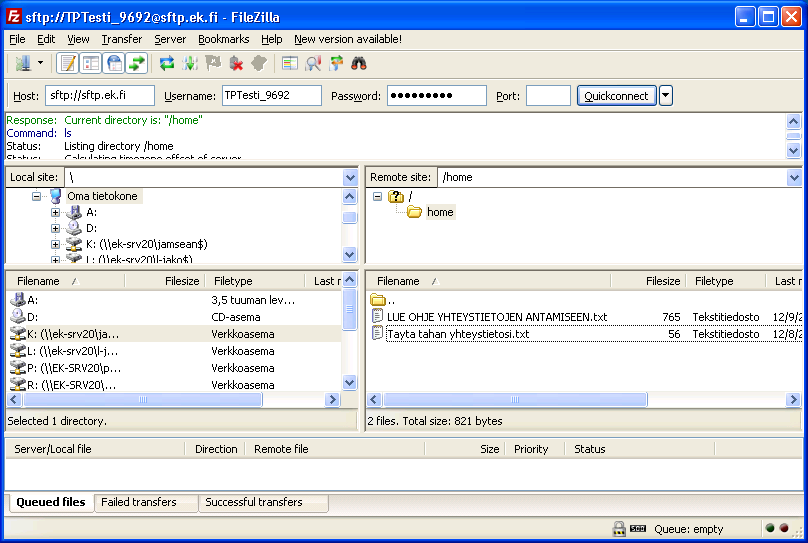808x543 pixels.
Task: Click the local file list vertical scrollbar thumb
Action: pyautogui.click(x=349, y=309)
